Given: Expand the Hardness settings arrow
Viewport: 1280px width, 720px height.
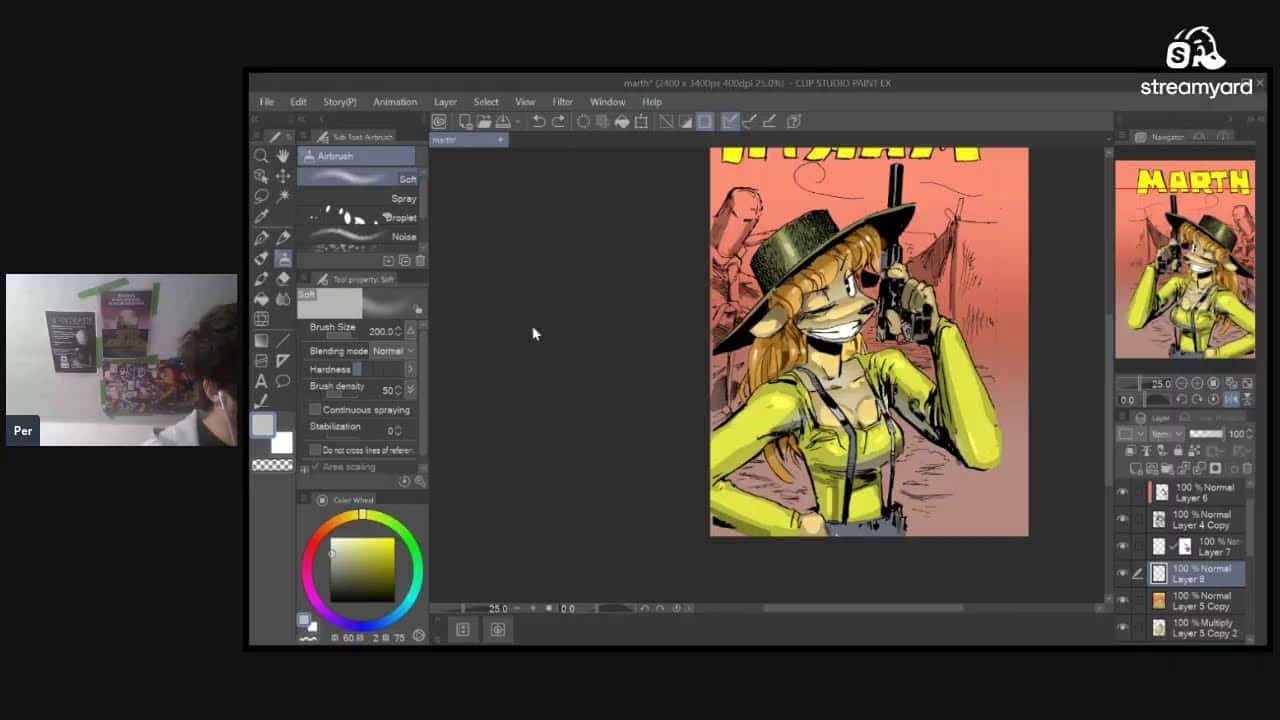Looking at the screenshot, I should (410, 369).
